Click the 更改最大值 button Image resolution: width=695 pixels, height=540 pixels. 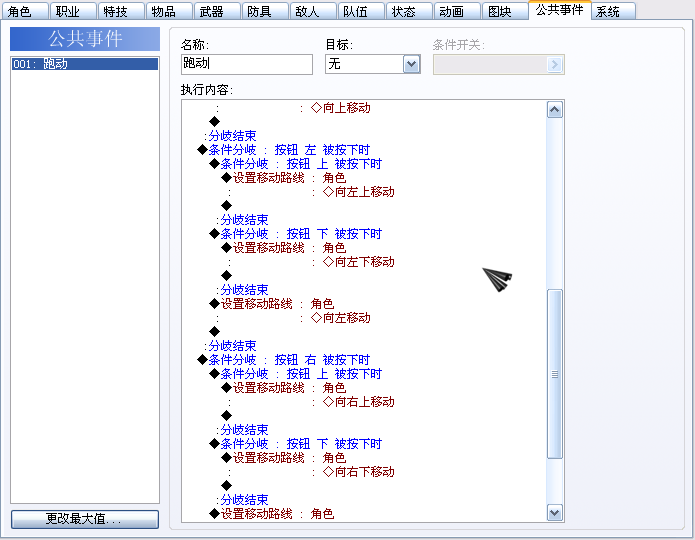click(85, 519)
